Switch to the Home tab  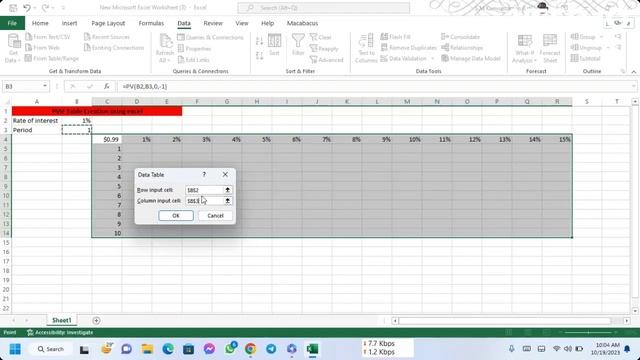tap(40, 23)
